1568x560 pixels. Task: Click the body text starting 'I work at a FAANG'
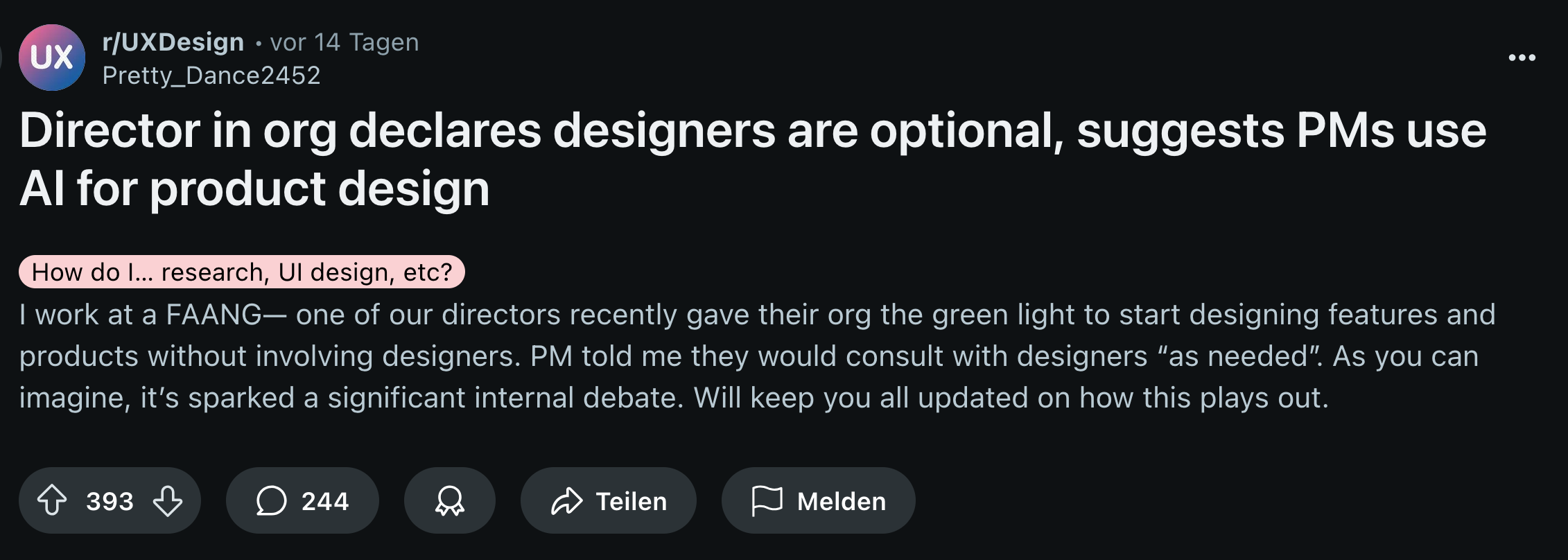coord(757,356)
